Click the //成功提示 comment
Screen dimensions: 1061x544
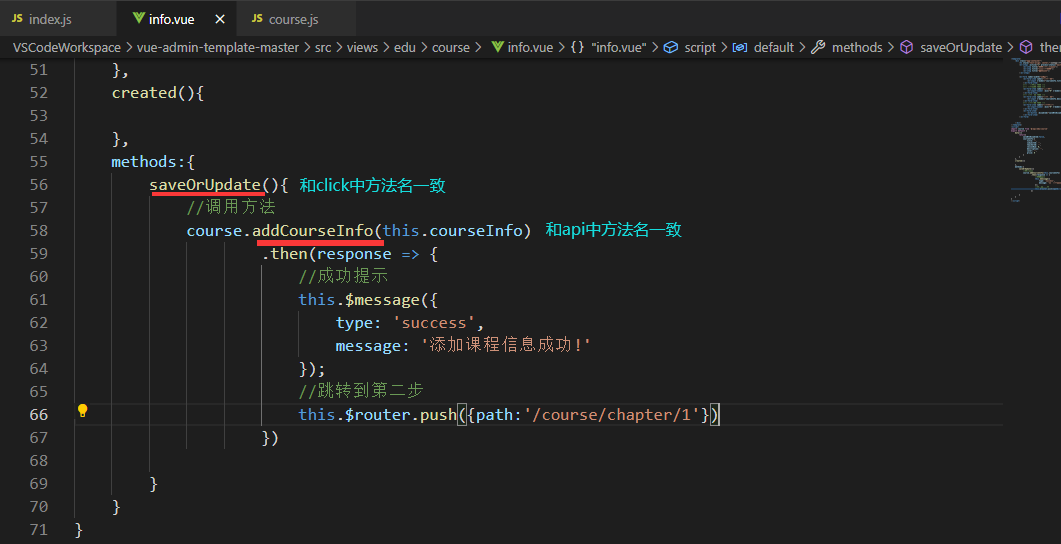[x=343, y=276]
